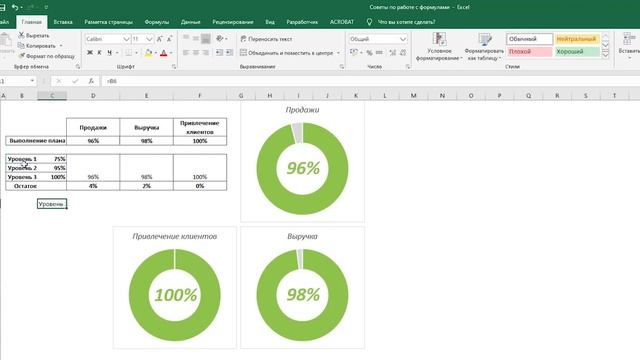Image resolution: width=640 pixels, height=360 pixels.
Task: Click the text orientation icon
Action: (220, 38)
